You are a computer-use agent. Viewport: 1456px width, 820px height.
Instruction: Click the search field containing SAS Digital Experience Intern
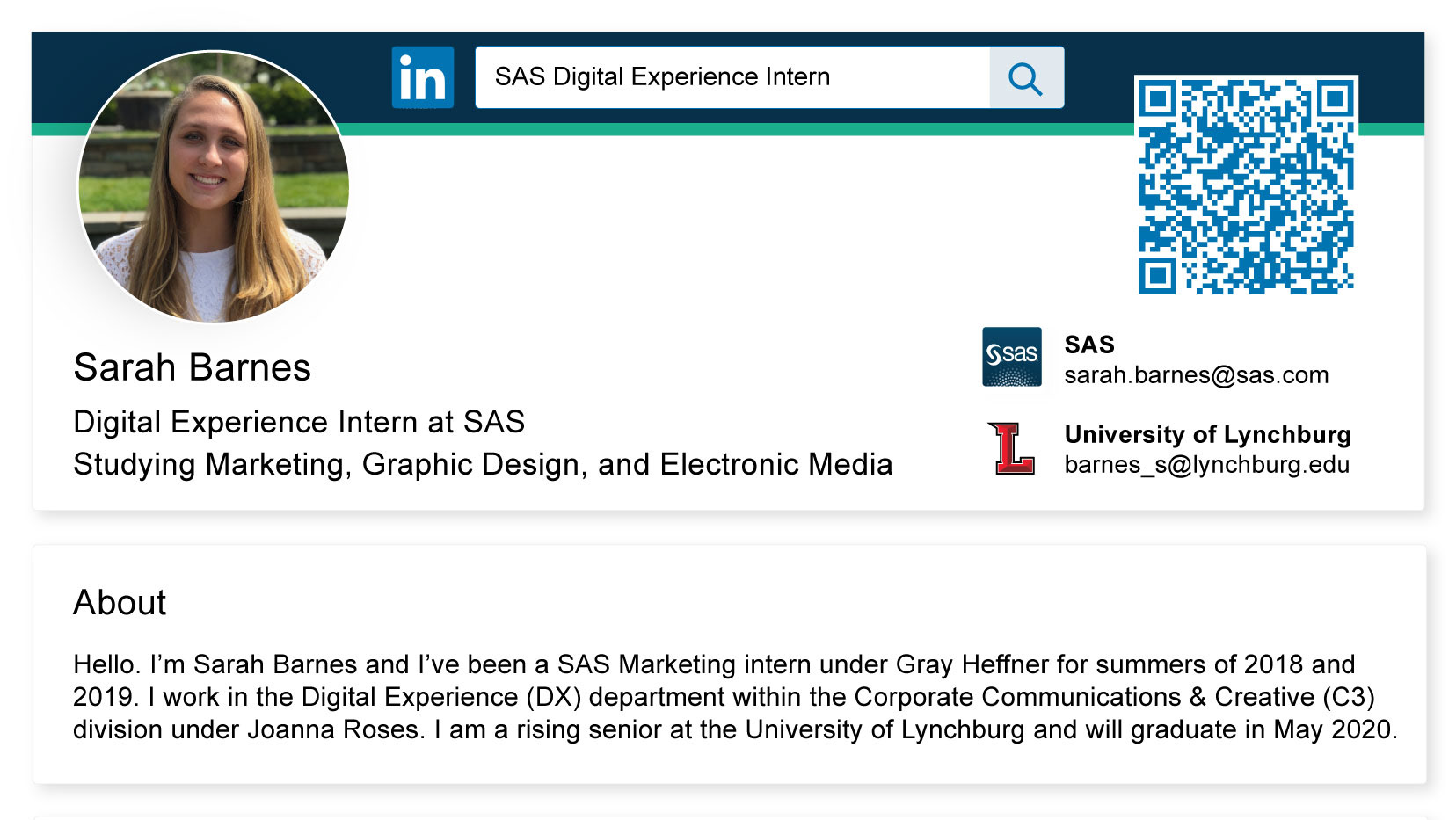coord(732,77)
